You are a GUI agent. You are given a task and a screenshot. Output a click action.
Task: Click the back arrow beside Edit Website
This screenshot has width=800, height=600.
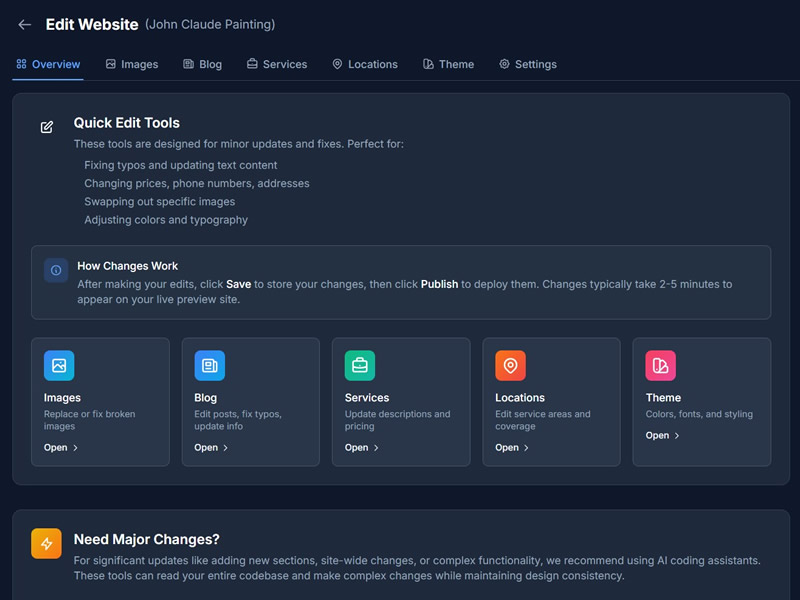point(25,25)
